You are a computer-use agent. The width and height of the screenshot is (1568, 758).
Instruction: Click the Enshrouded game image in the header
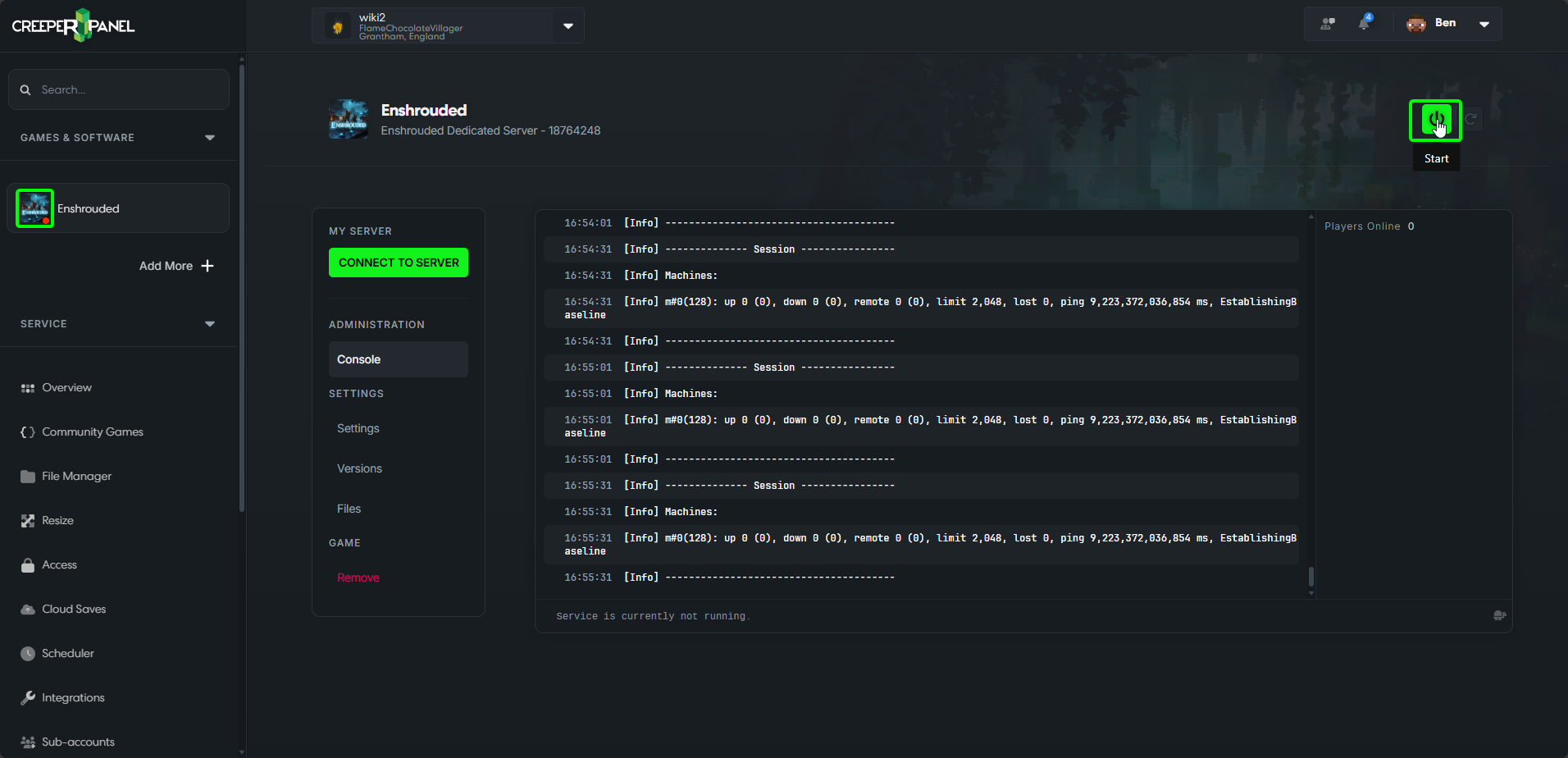349,119
